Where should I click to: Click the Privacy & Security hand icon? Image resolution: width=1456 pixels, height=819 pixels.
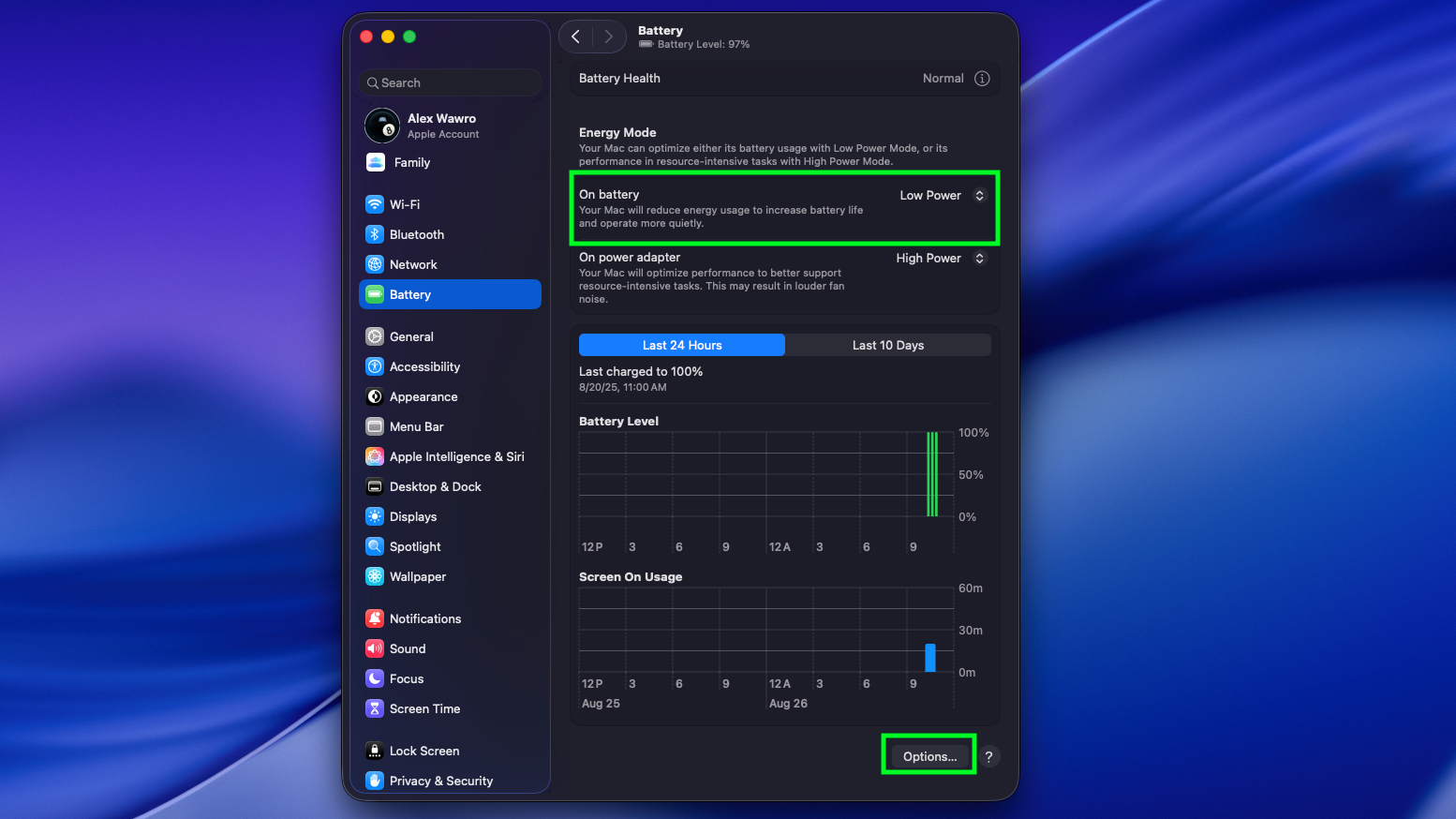(x=375, y=781)
